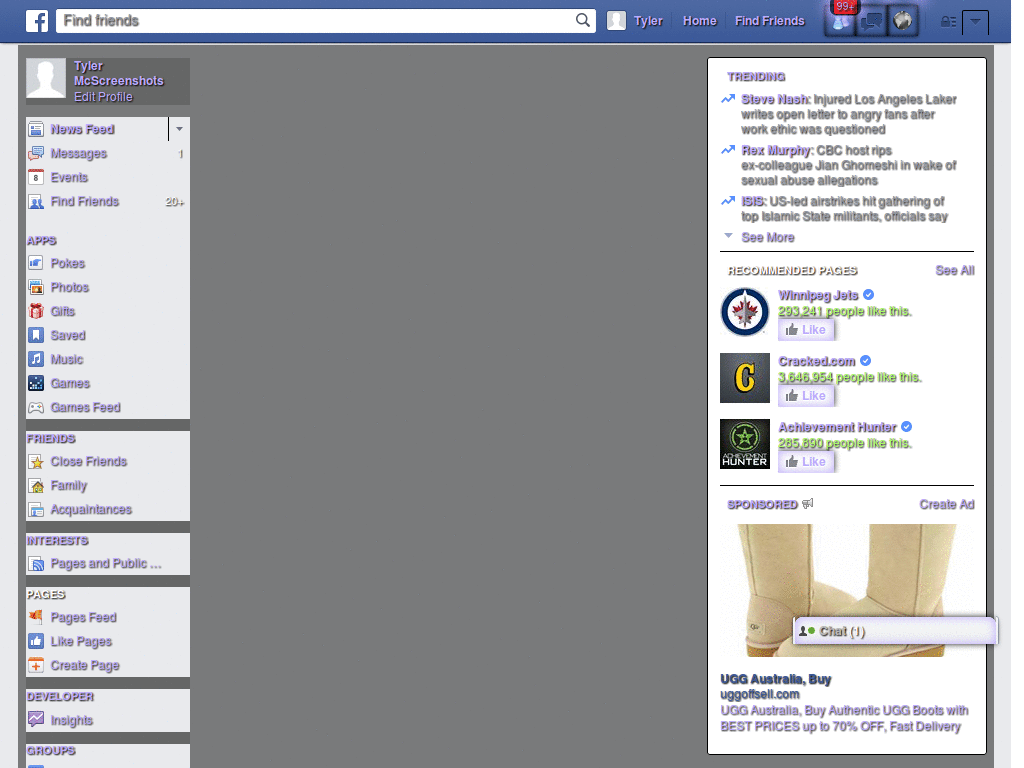The image size is (1024, 768).
Task: Open Find Friends in top bar
Action: click(769, 21)
